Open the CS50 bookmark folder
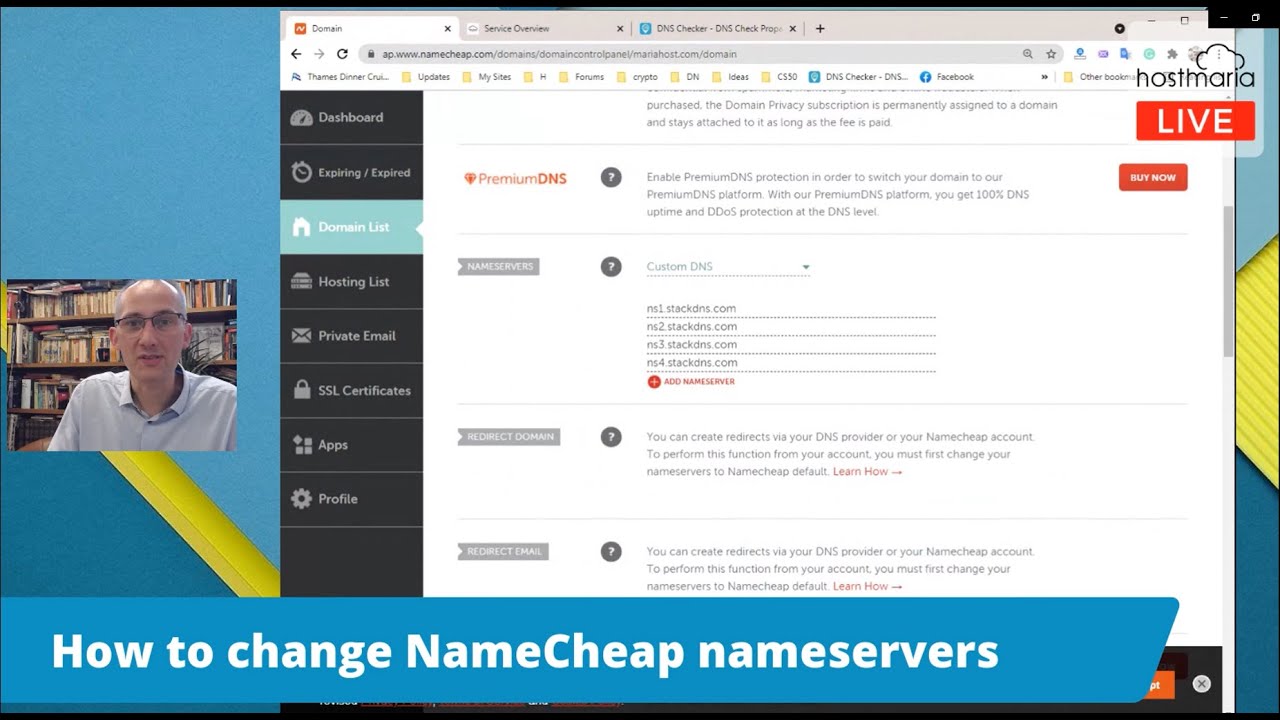Image resolution: width=1280 pixels, height=720 pixels. pos(782,77)
